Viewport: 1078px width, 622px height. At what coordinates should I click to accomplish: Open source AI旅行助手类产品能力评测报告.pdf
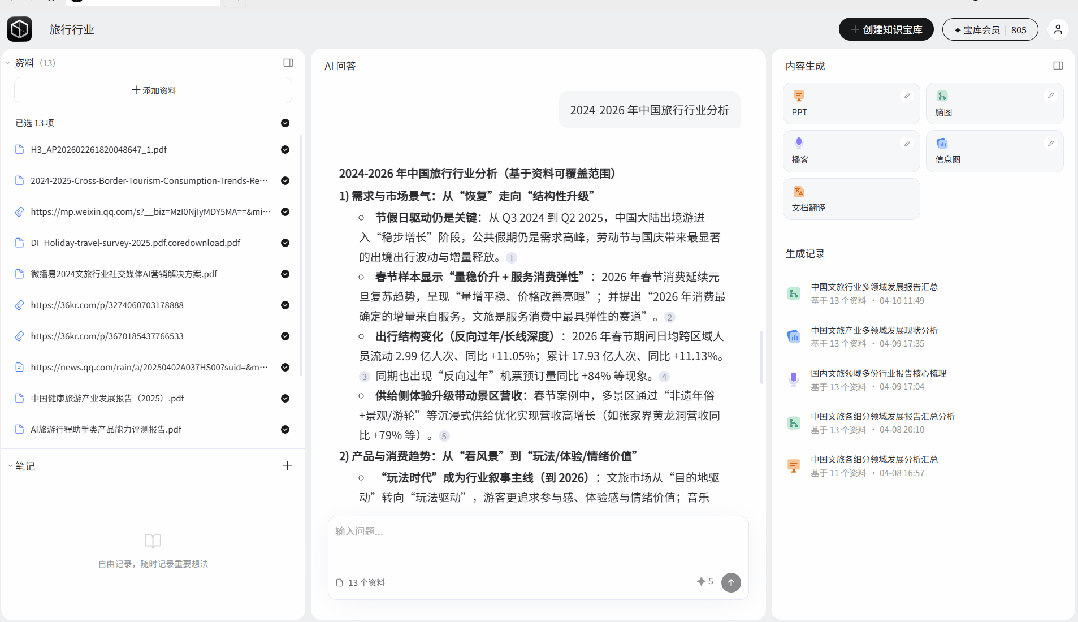106,430
